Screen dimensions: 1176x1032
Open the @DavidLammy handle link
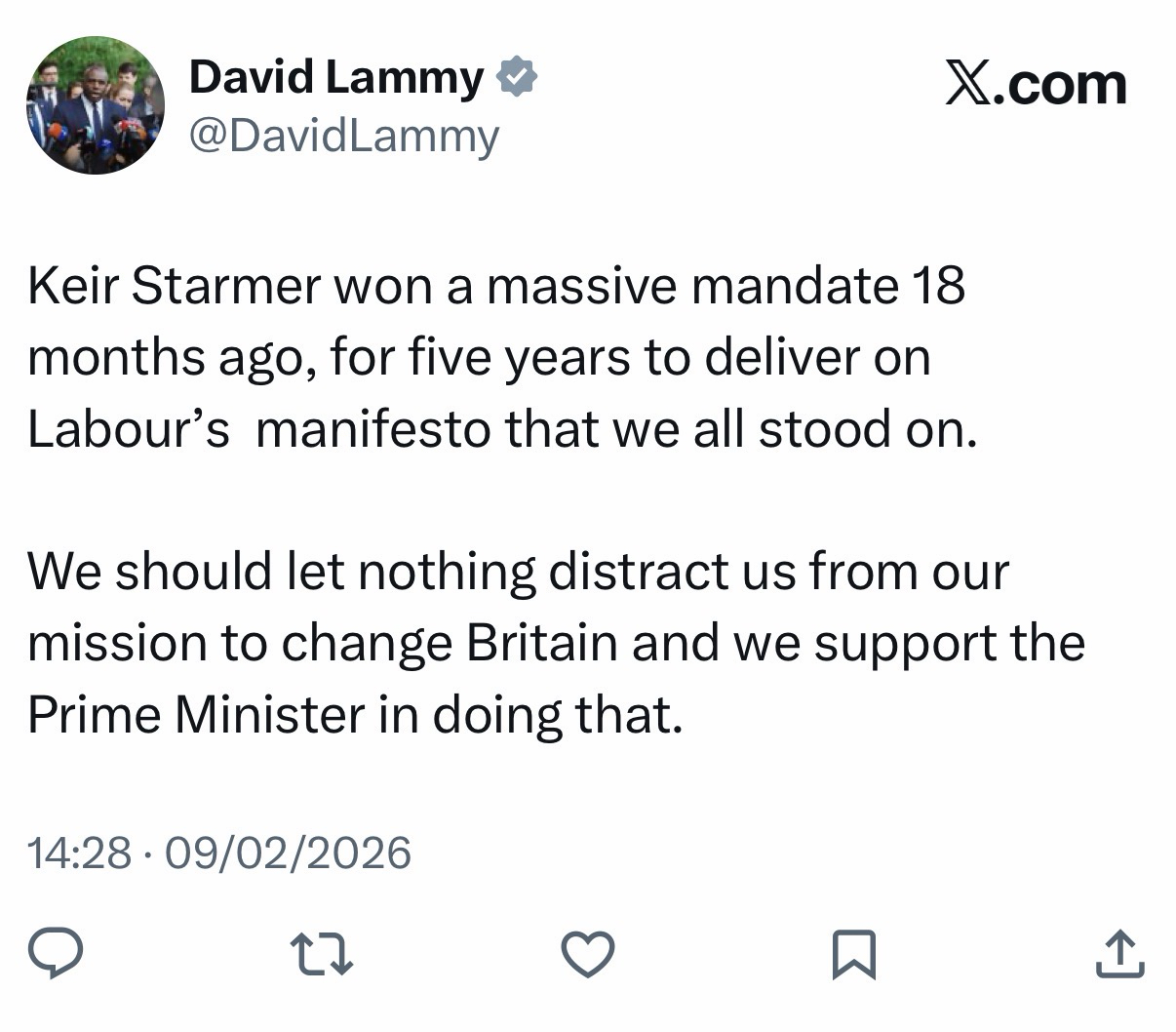tap(343, 136)
